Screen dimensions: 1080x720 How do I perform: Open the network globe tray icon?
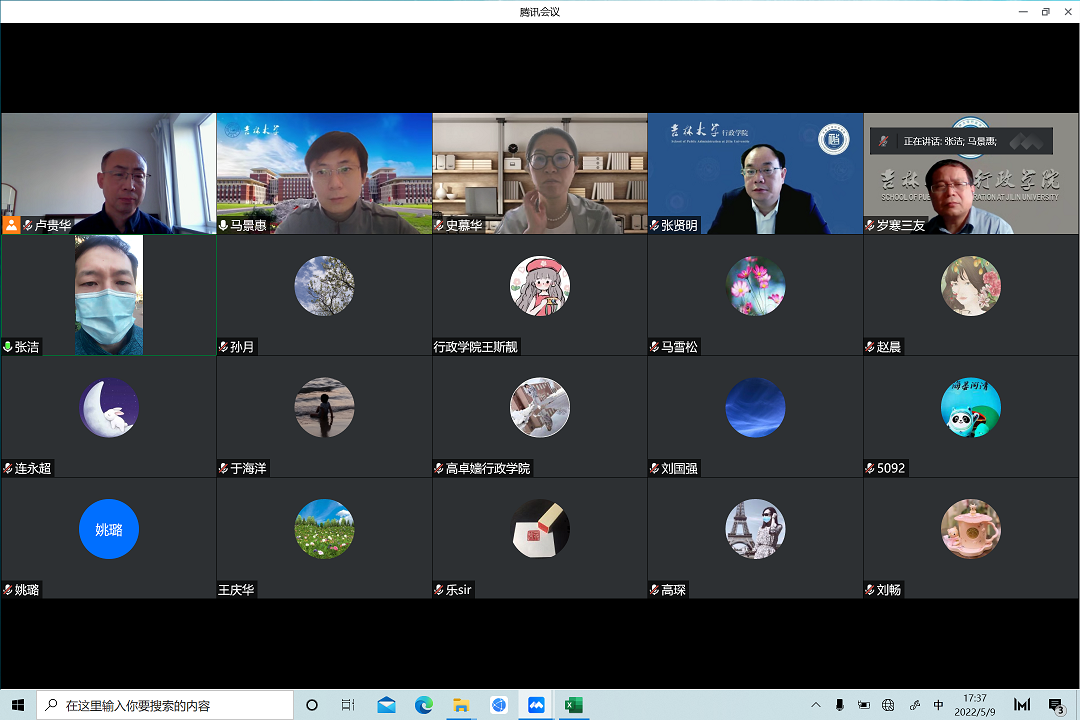coord(888,705)
